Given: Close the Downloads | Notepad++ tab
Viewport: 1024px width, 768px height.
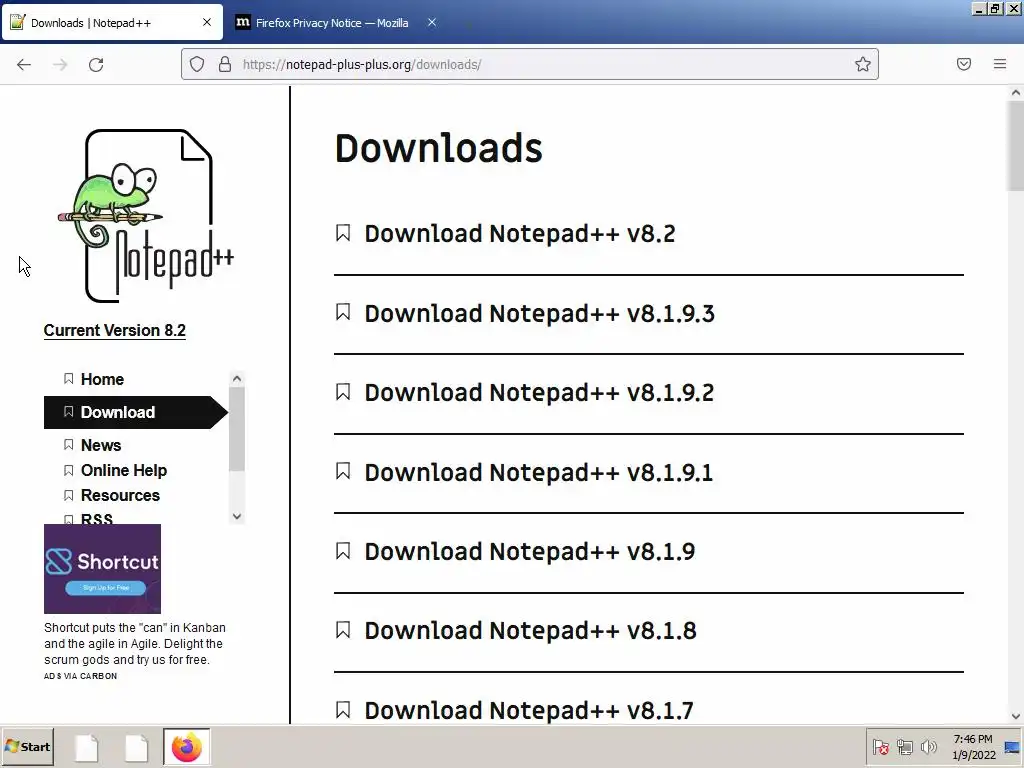Looking at the screenshot, I should click(207, 22).
